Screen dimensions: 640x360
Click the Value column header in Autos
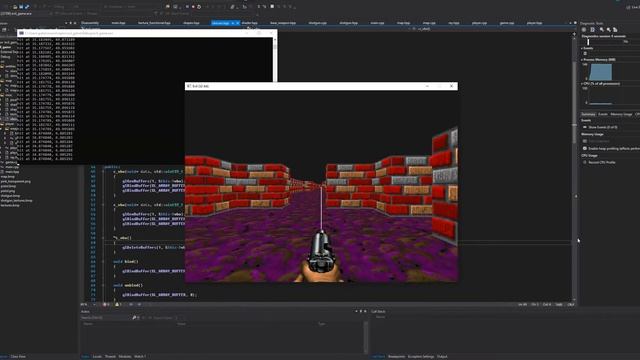182,324
